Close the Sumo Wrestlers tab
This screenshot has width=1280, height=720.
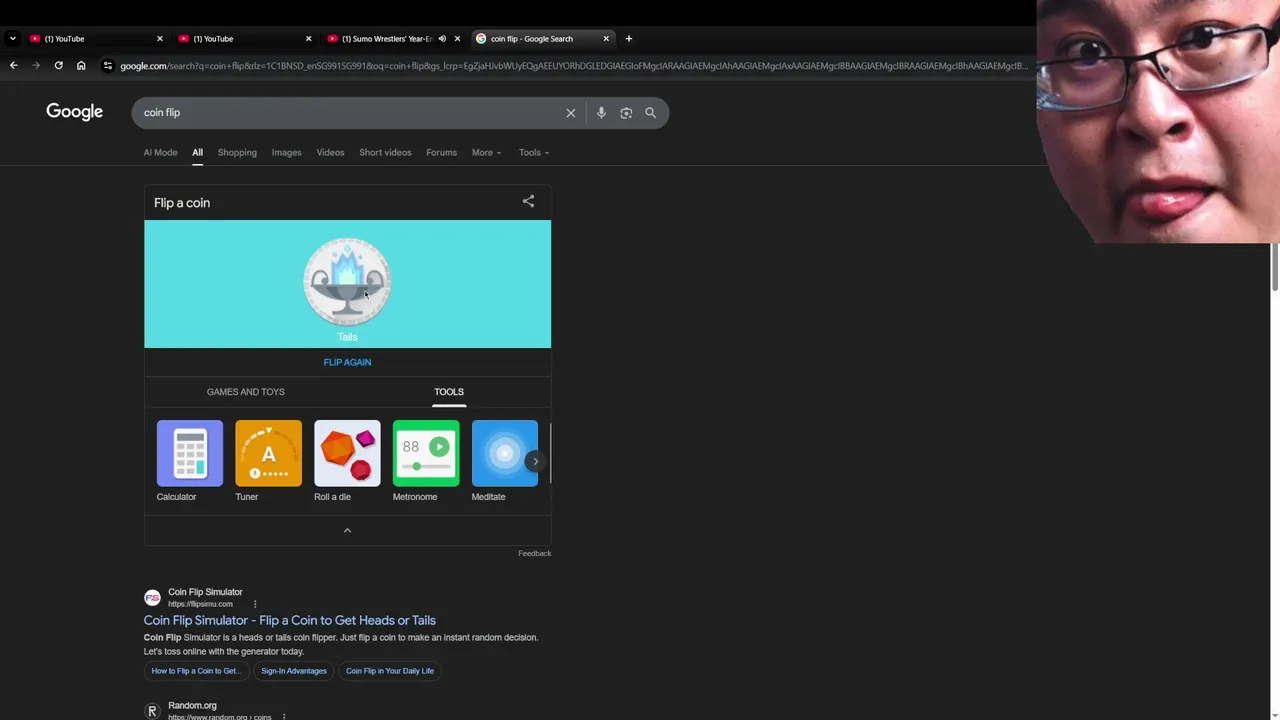coord(457,39)
